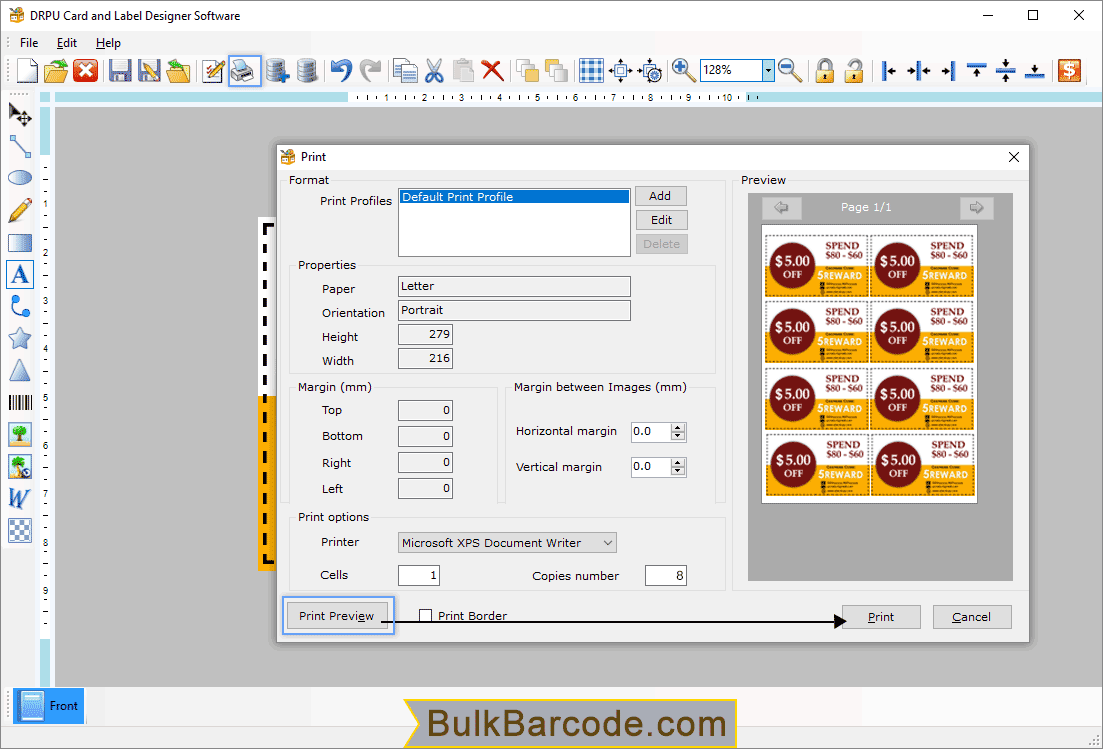Click Edit print profile button
Screen dimensions: 1103x749
click(x=661, y=220)
